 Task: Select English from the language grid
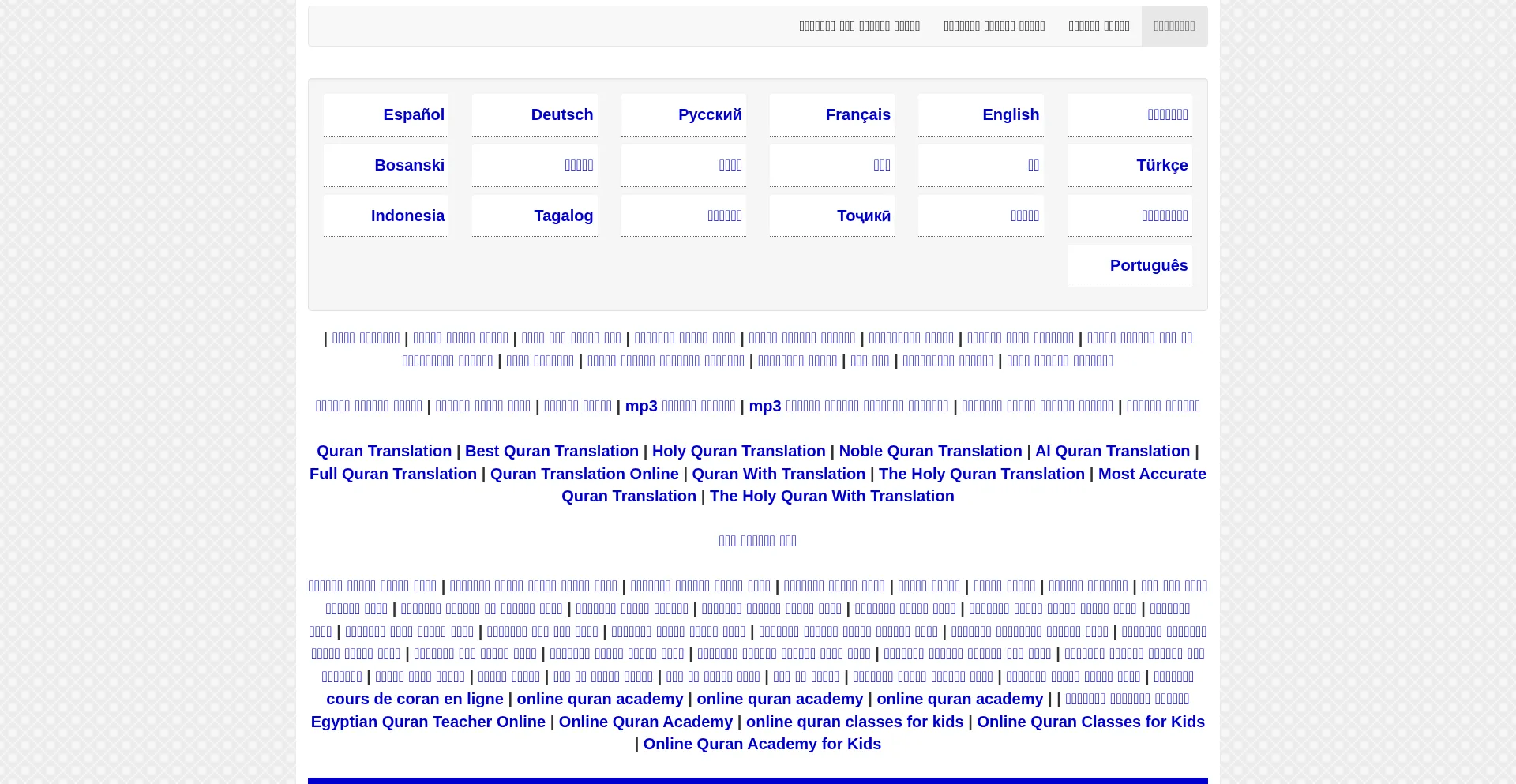tap(1010, 114)
